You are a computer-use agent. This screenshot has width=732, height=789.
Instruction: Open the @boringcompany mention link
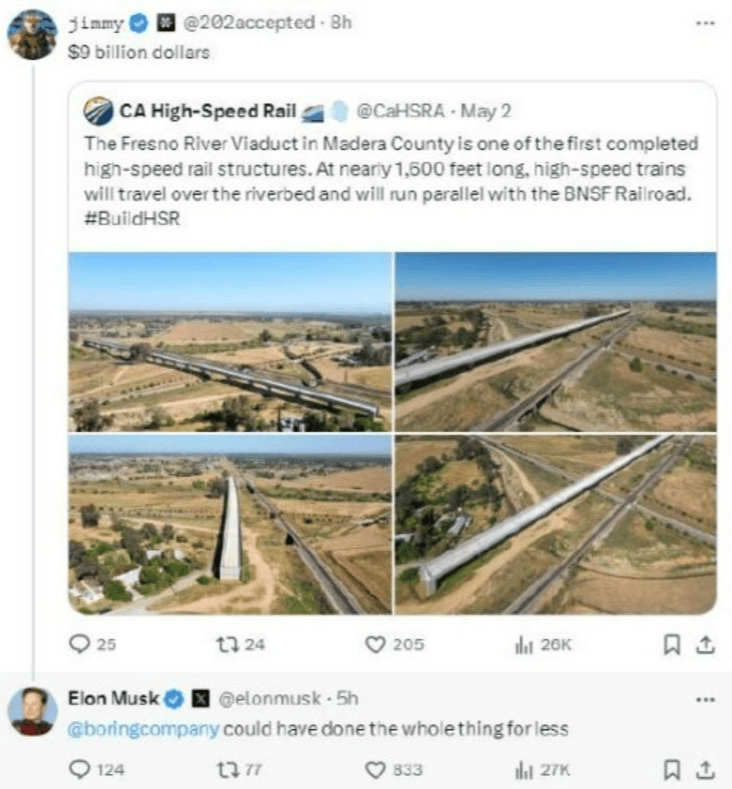[142, 729]
